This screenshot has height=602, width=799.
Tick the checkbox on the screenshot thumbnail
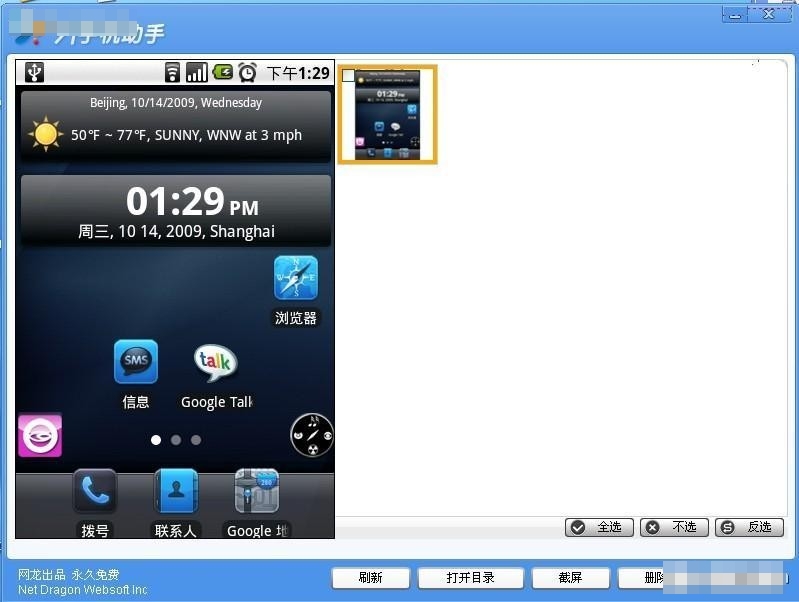pyautogui.click(x=349, y=75)
